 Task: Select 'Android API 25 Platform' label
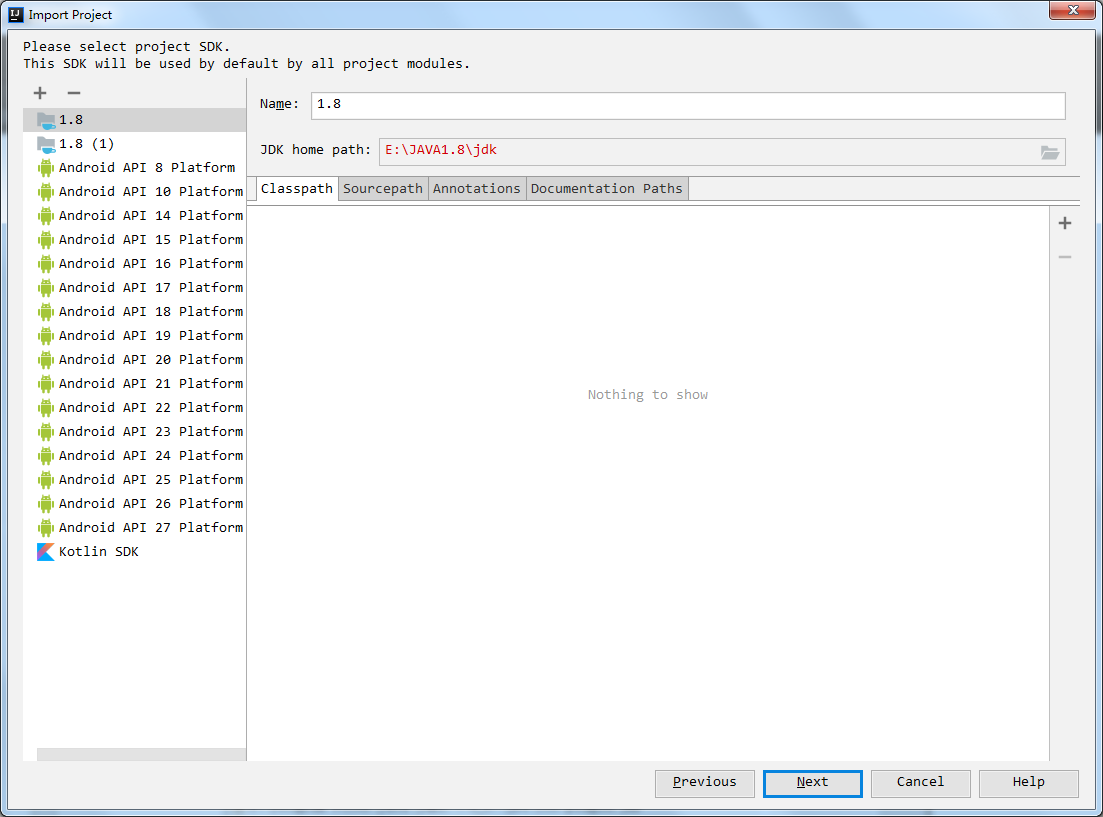click(x=151, y=479)
